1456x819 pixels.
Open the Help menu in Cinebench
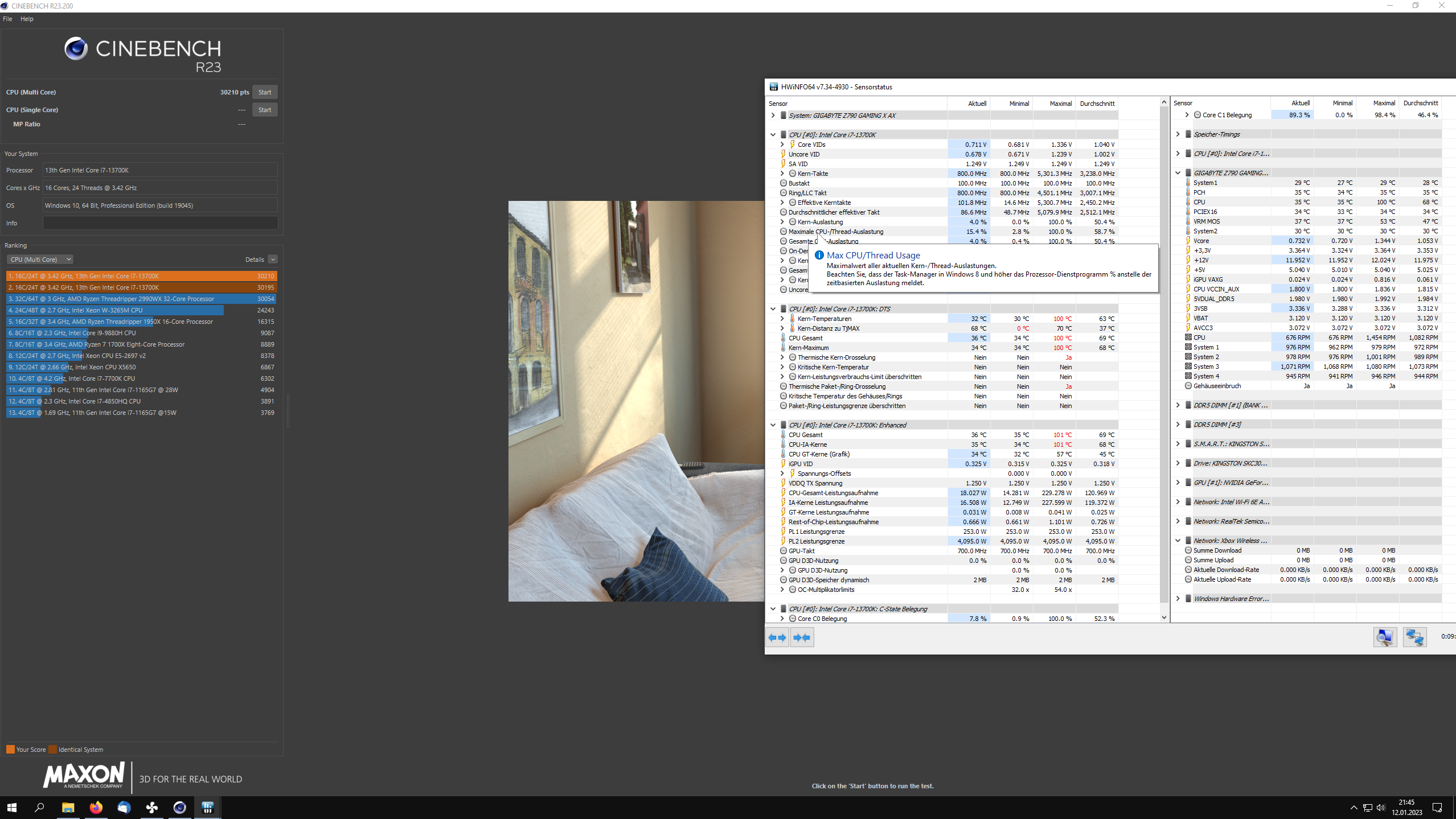tap(26, 18)
